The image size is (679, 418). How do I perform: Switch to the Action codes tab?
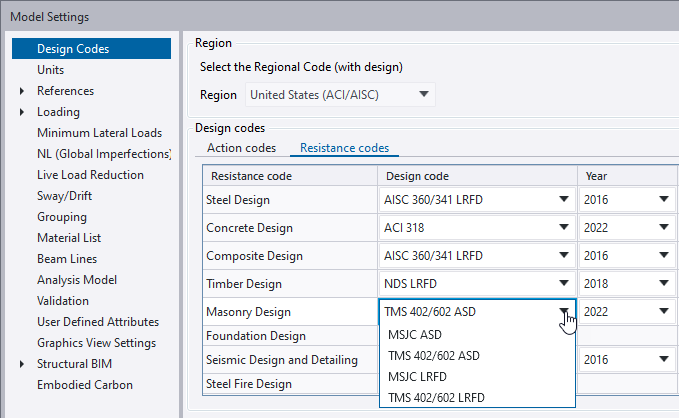click(241, 148)
